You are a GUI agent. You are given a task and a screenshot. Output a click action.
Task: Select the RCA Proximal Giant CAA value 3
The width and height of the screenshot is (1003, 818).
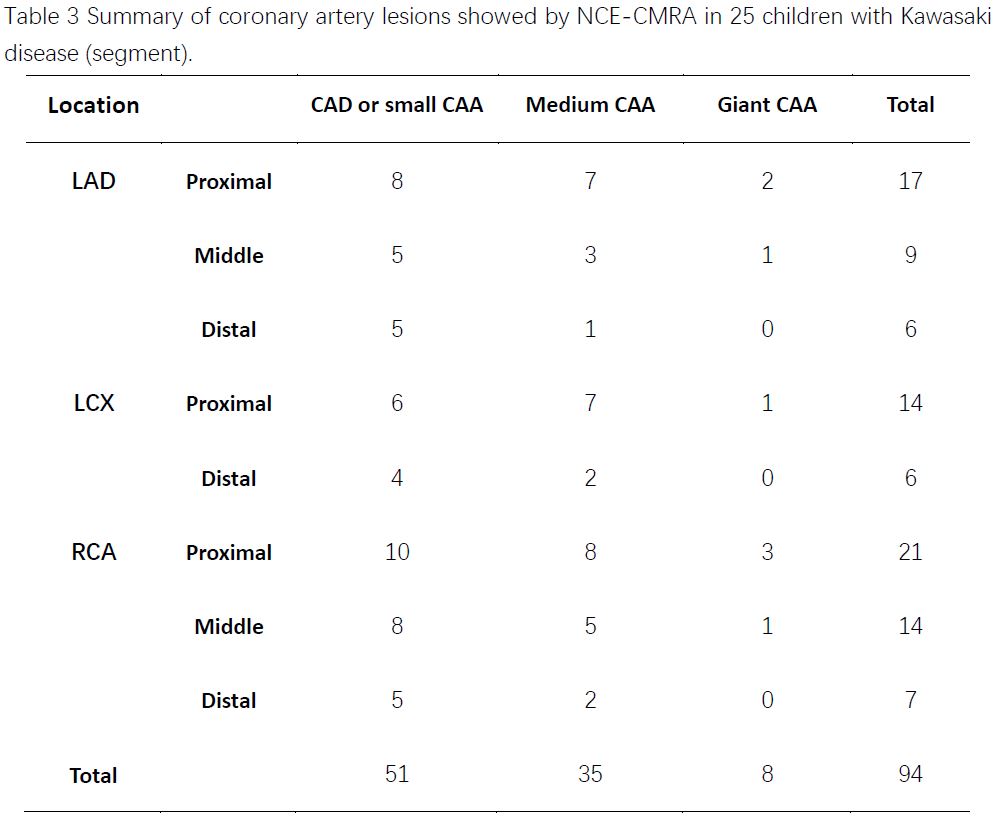(767, 552)
